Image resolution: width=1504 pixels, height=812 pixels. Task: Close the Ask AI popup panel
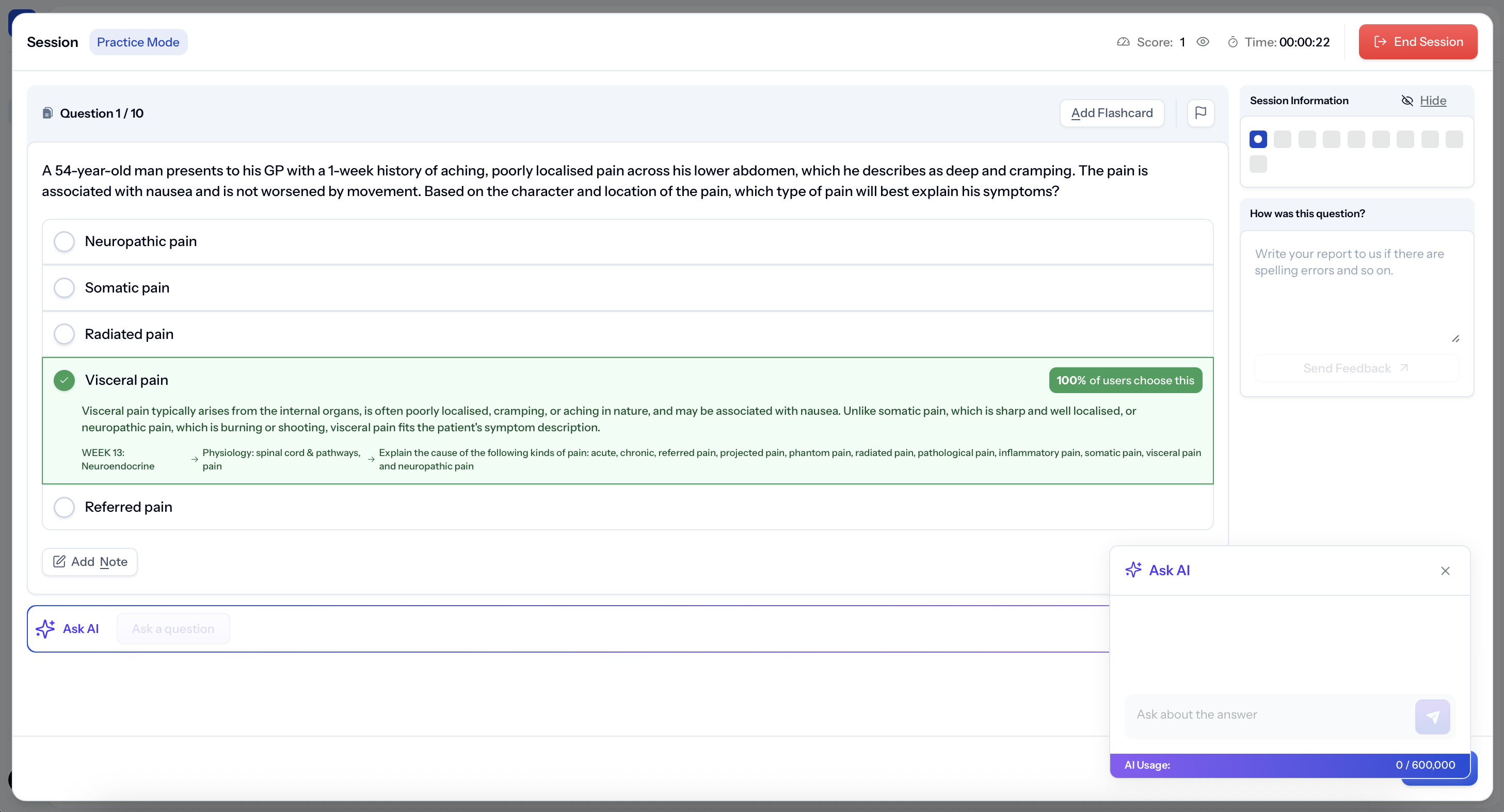(1445, 571)
